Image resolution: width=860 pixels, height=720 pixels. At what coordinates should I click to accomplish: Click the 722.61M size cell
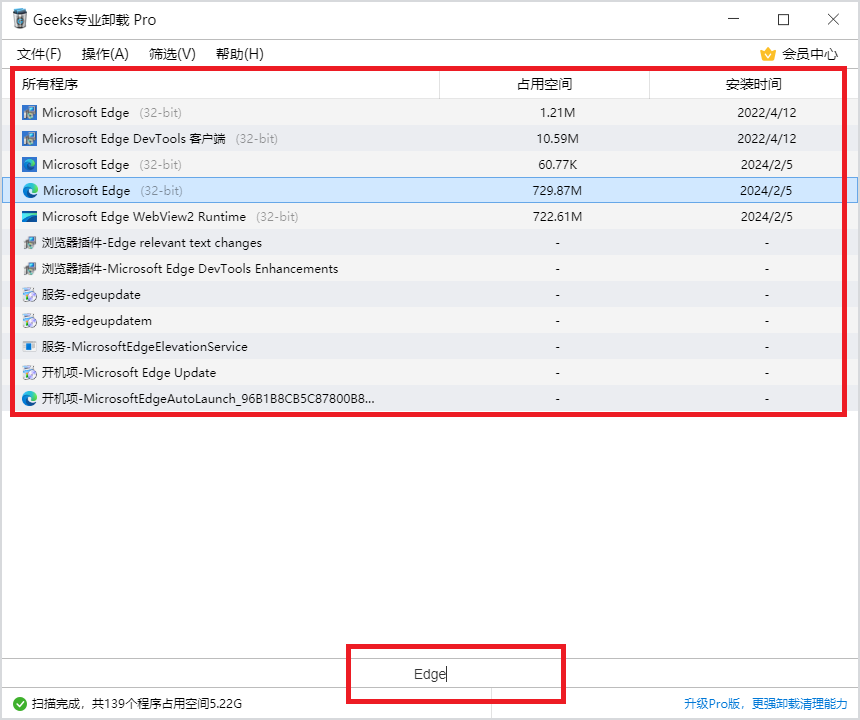click(x=557, y=217)
